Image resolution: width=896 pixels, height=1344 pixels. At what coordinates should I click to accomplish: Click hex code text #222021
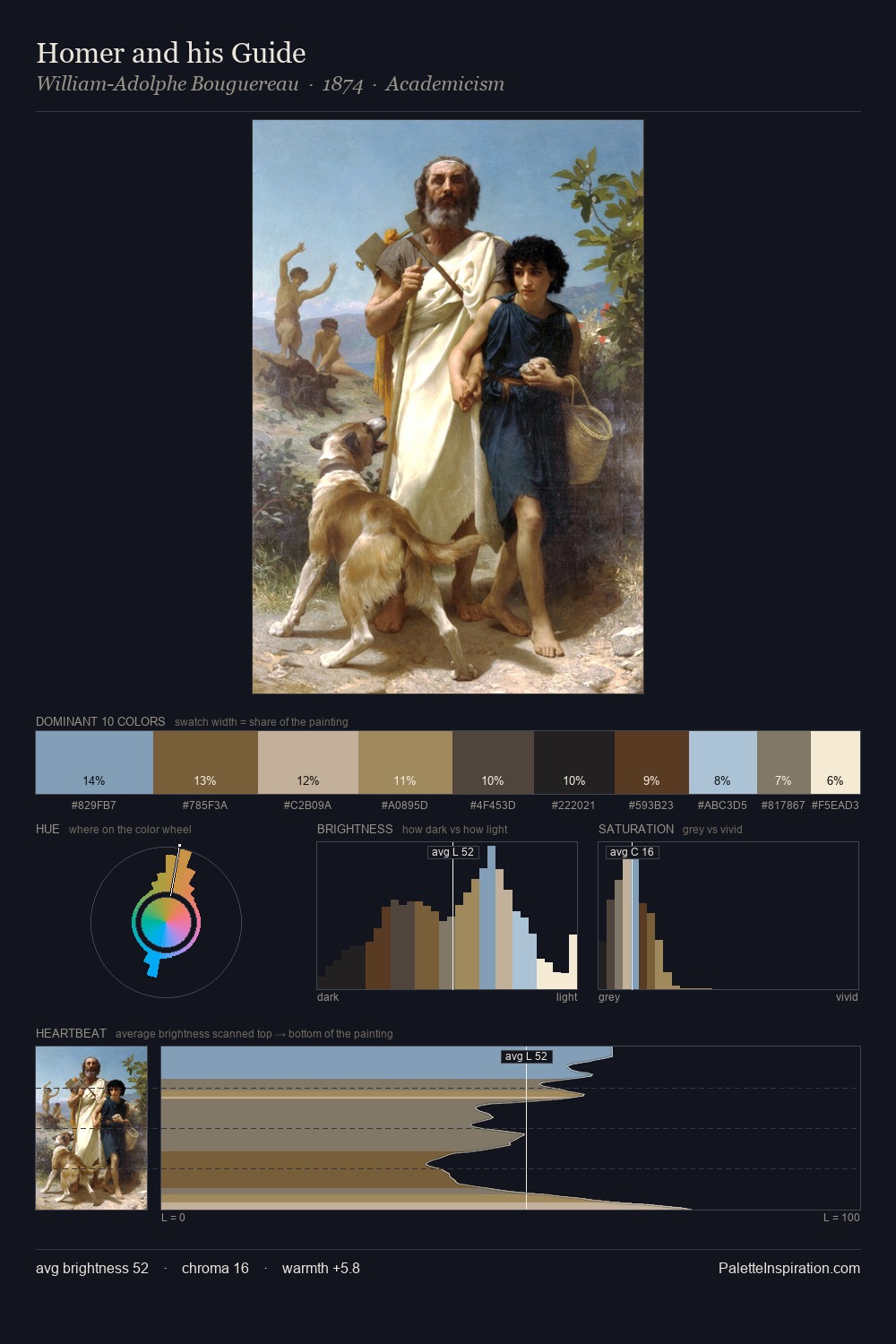click(573, 806)
